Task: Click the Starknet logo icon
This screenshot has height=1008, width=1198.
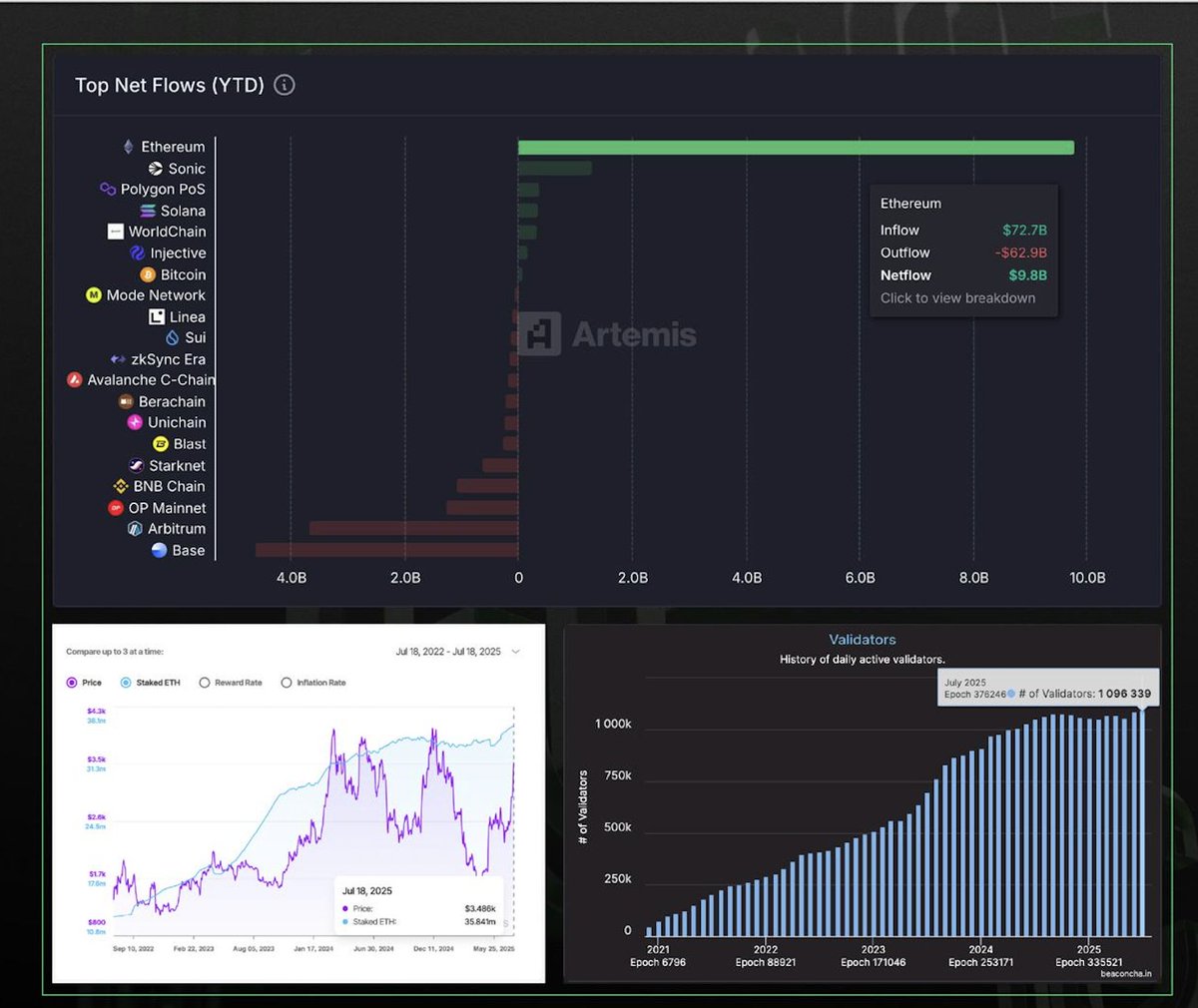Action: tap(137, 465)
